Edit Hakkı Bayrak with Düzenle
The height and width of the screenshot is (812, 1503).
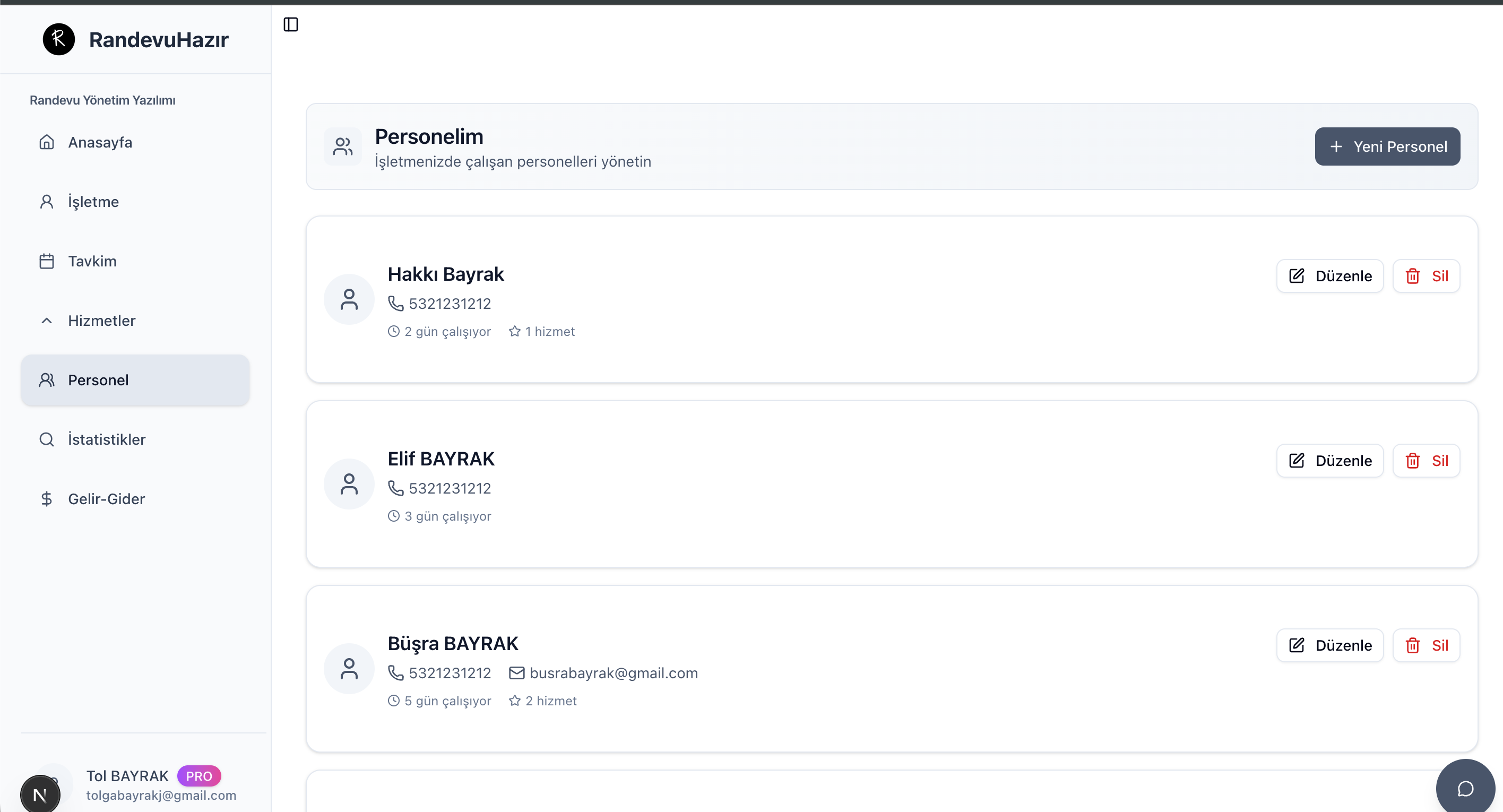[1329, 276]
